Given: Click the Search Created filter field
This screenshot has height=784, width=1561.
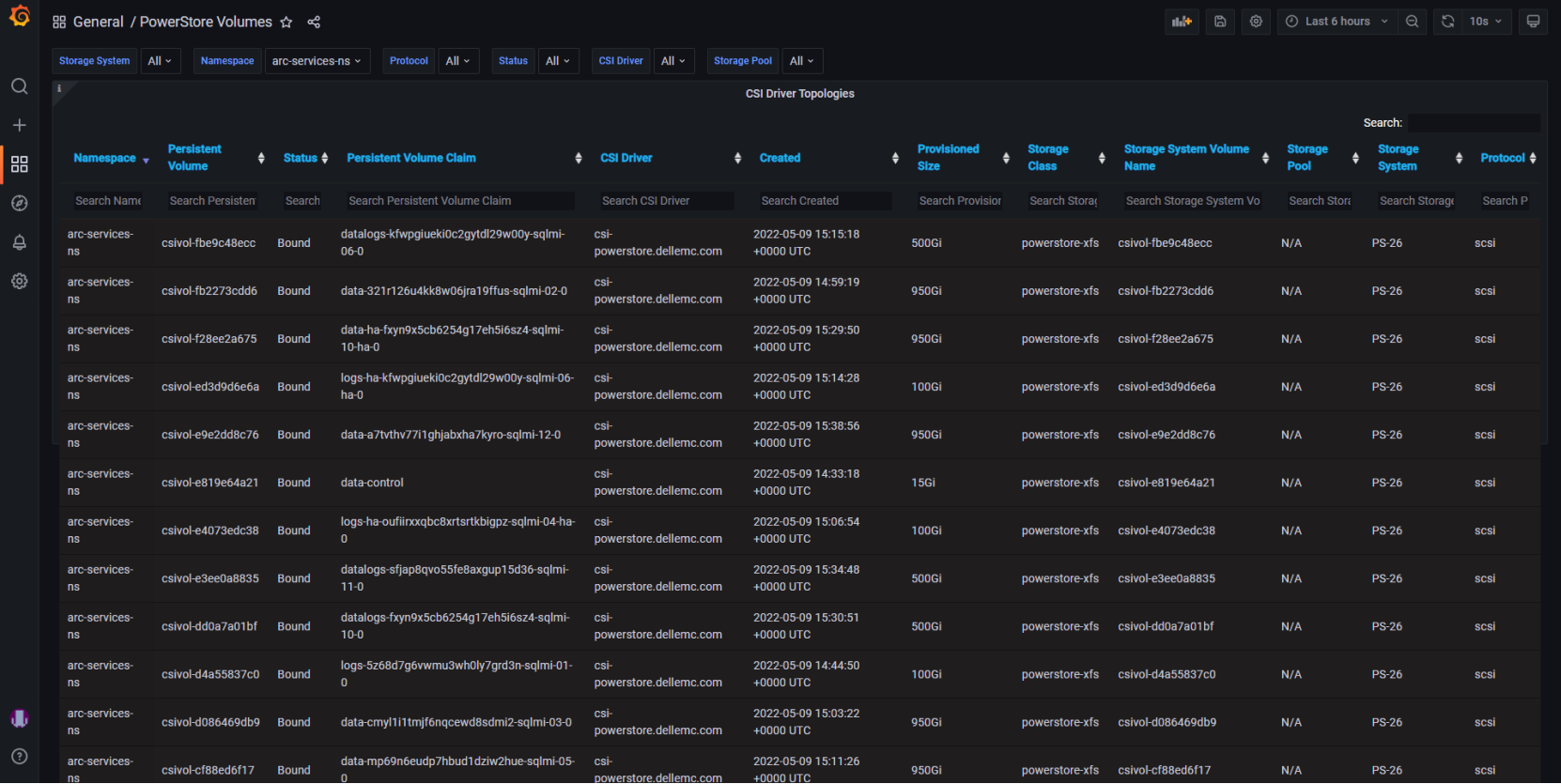Looking at the screenshot, I should (825, 201).
